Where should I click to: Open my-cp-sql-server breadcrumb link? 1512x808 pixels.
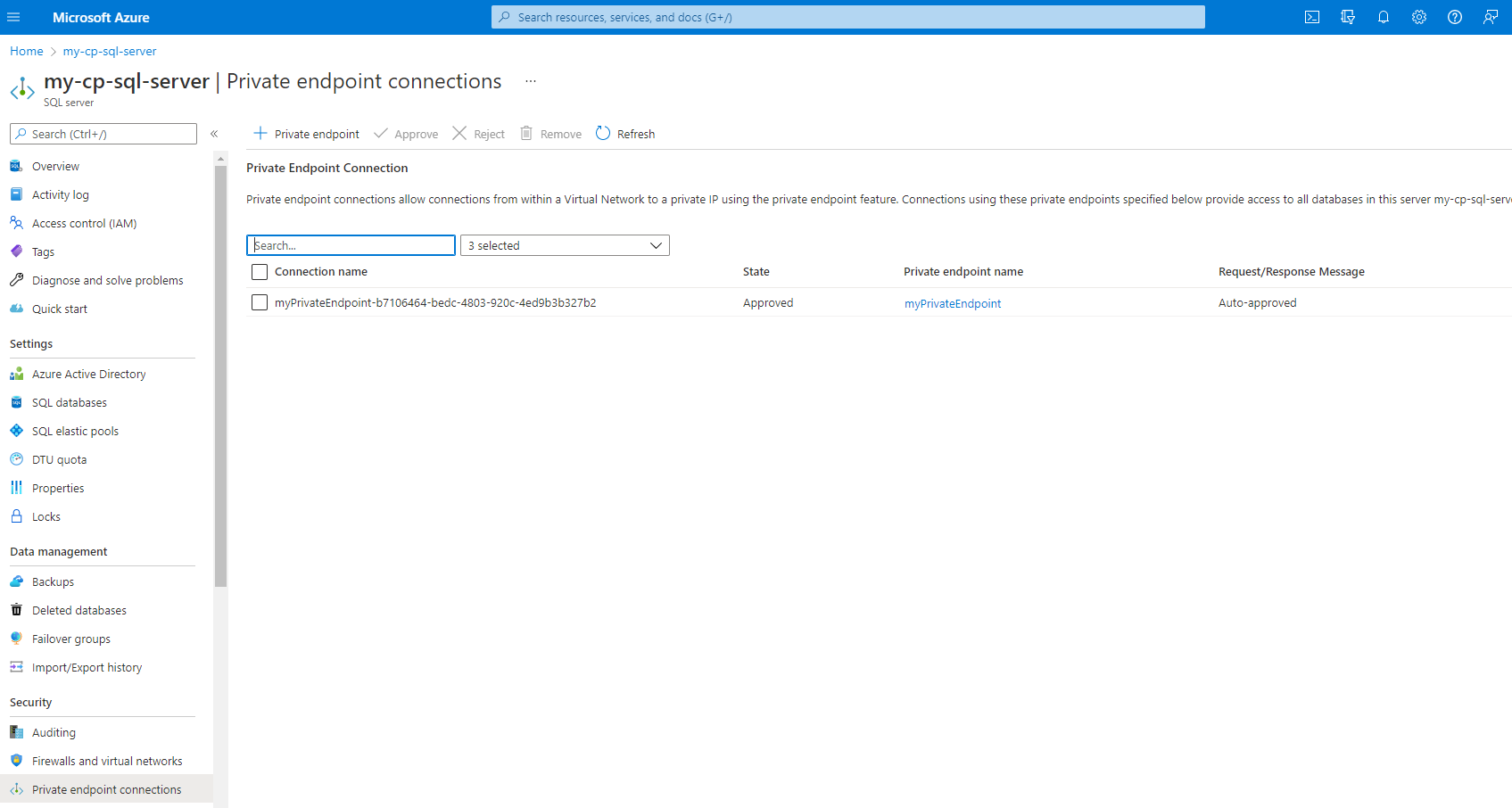110,51
